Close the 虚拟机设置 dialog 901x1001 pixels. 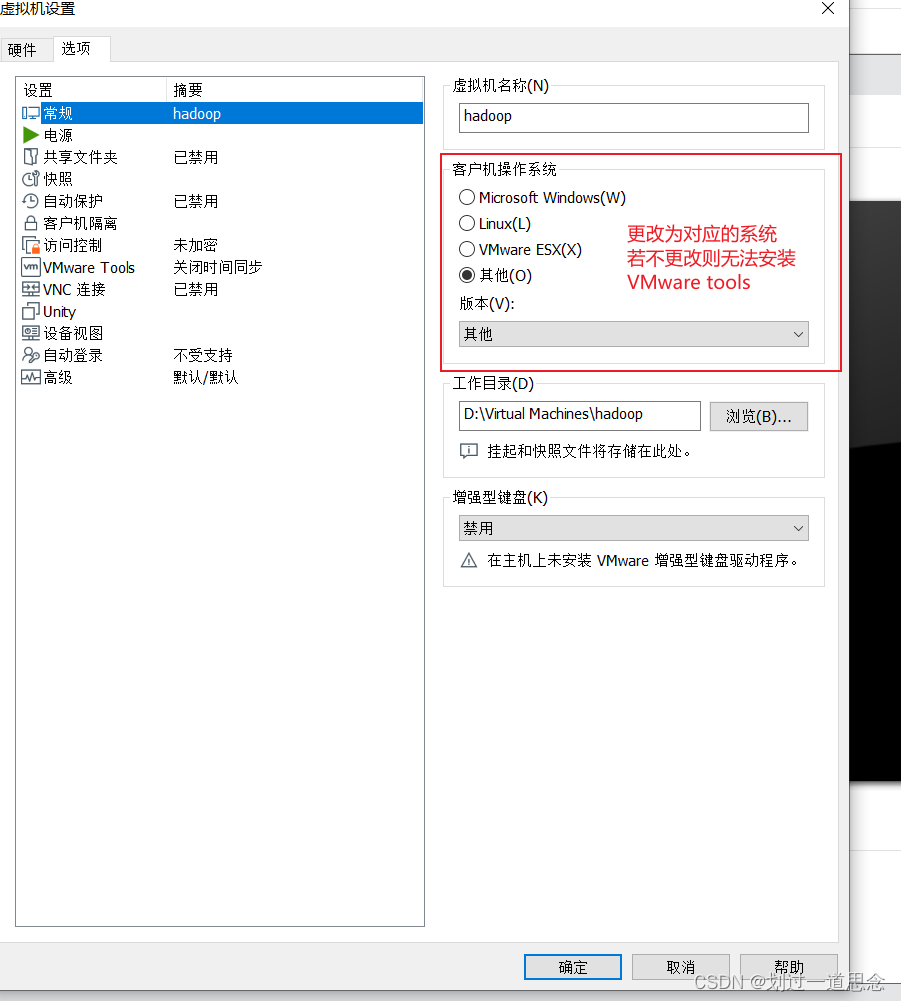click(828, 8)
